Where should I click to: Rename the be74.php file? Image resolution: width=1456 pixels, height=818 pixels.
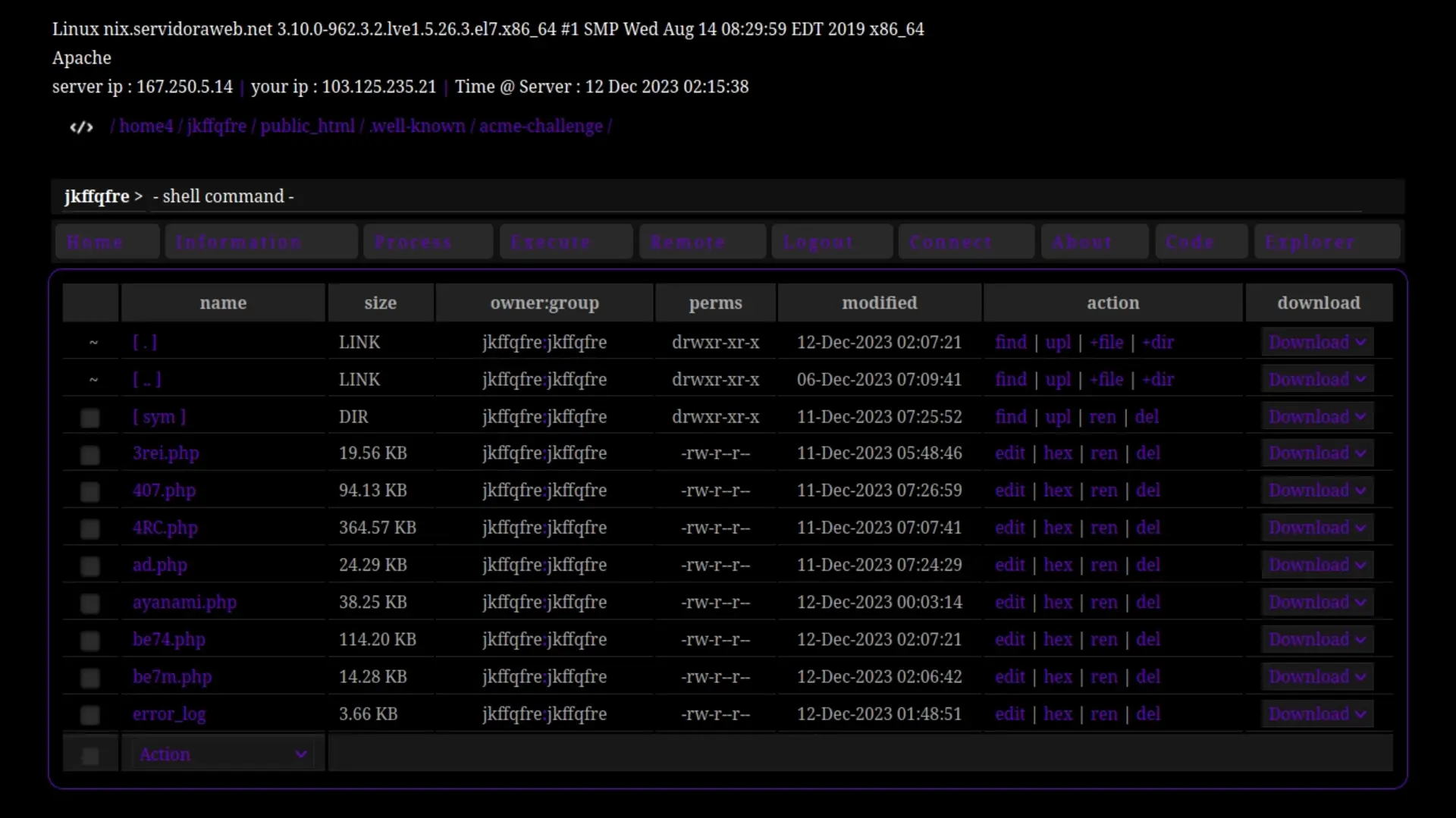pyautogui.click(x=1104, y=639)
